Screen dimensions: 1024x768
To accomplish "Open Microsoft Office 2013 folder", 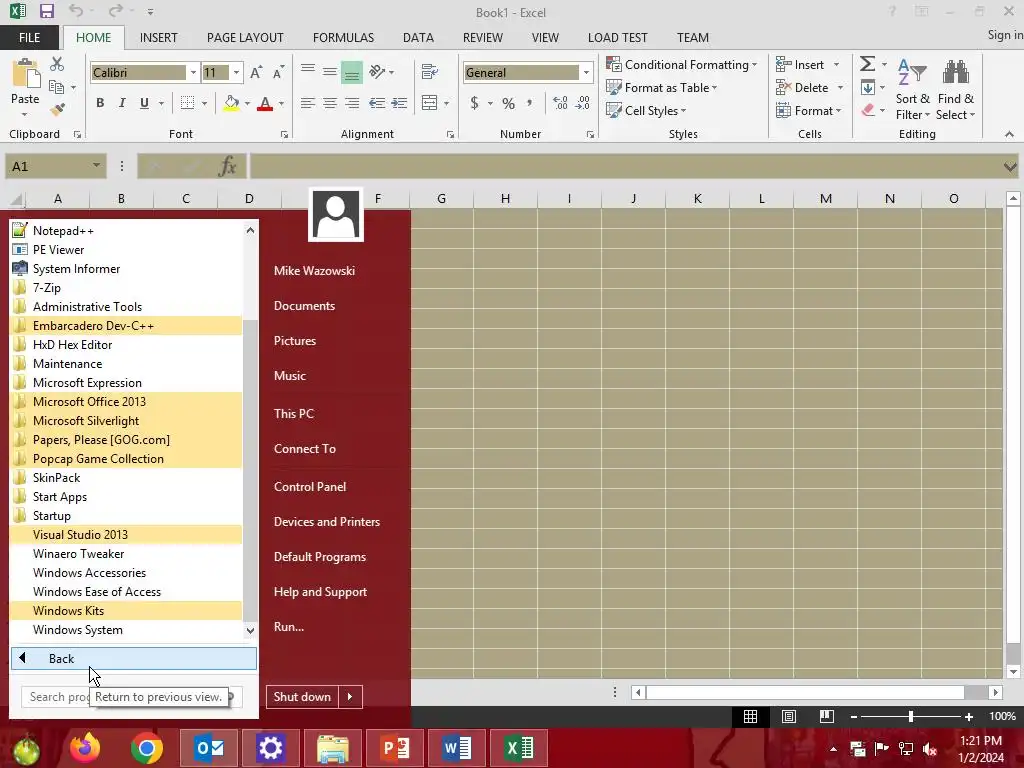I will pos(126,402).
